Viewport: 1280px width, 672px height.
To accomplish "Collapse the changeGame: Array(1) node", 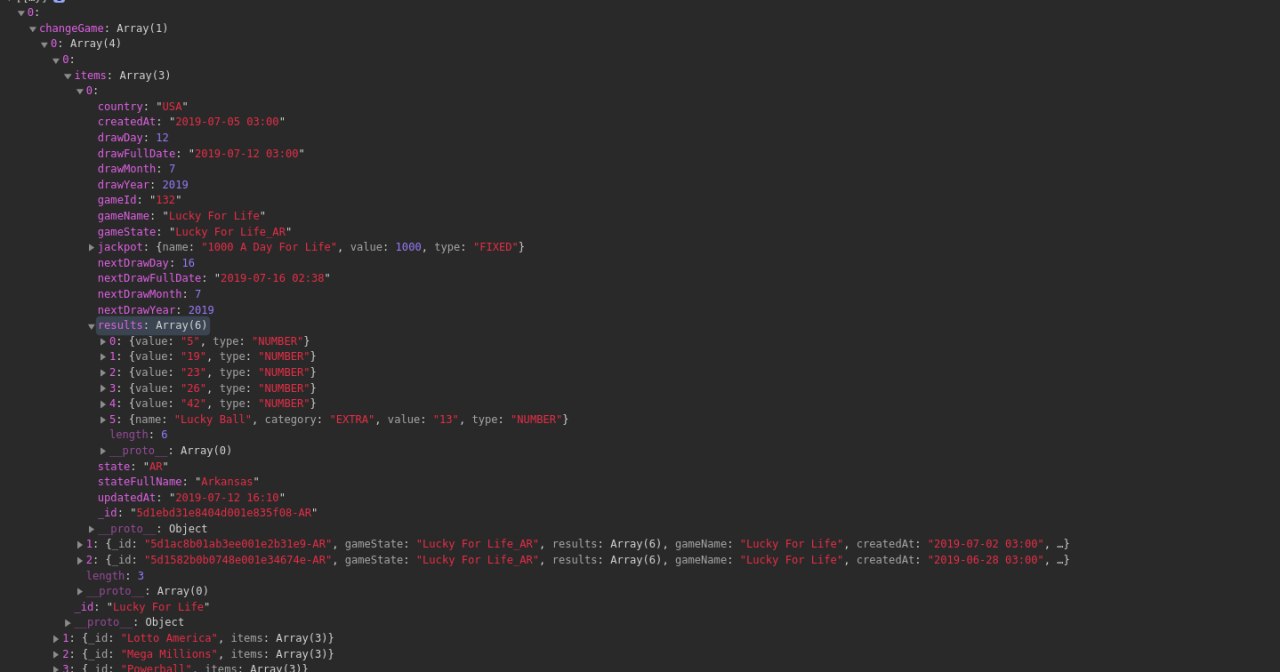I will pyautogui.click(x=33, y=29).
